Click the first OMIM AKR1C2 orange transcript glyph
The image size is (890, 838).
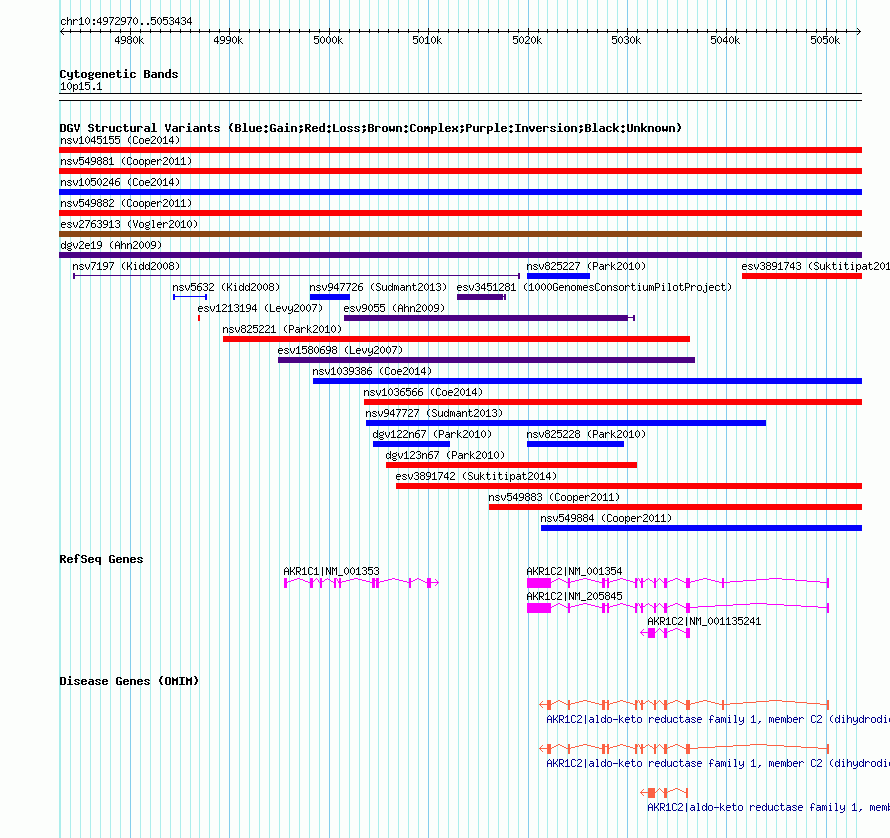tap(684, 705)
